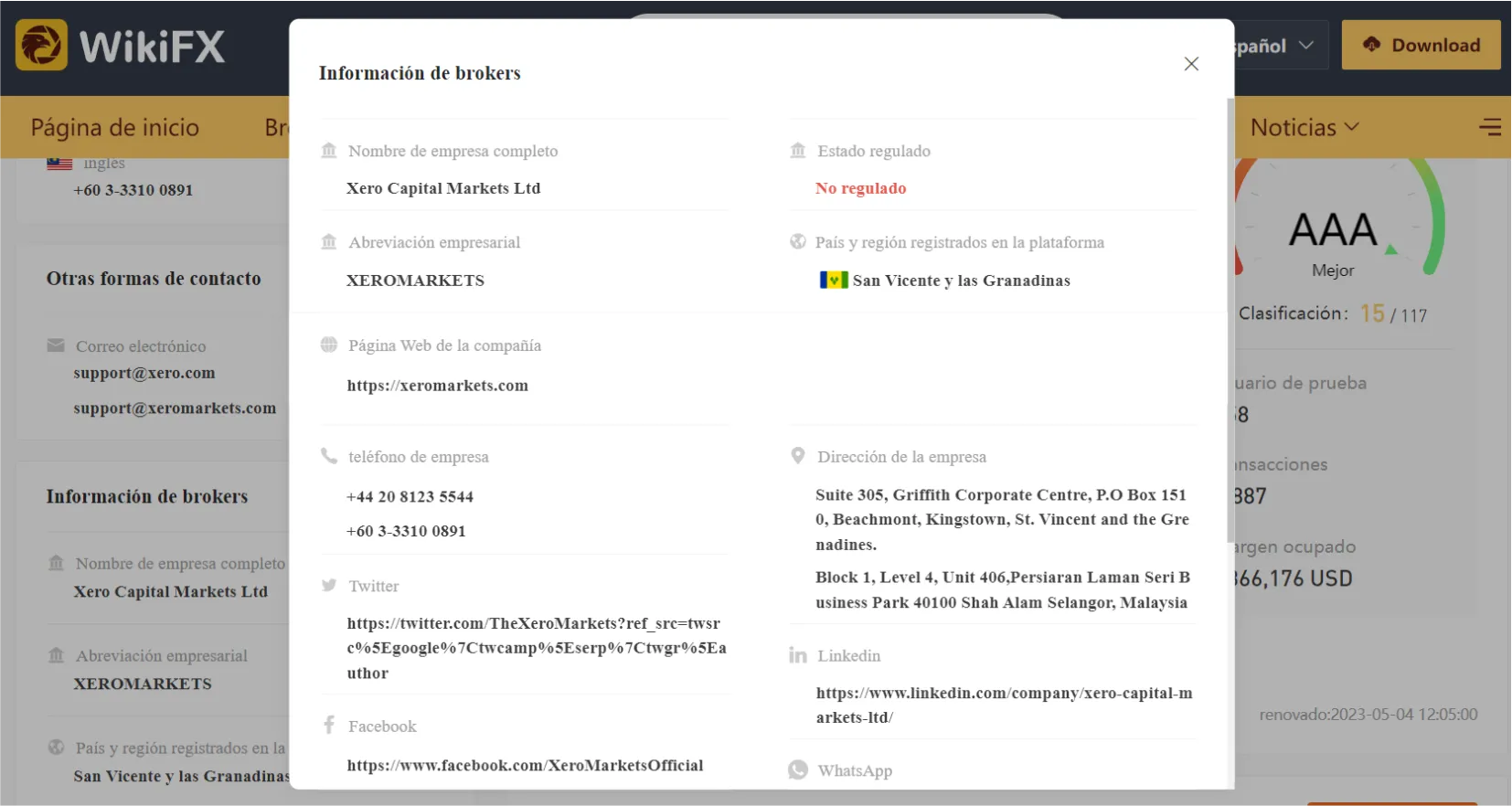Click the Facebook icon
The image size is (1512, 806).
[x=329, y=725]
